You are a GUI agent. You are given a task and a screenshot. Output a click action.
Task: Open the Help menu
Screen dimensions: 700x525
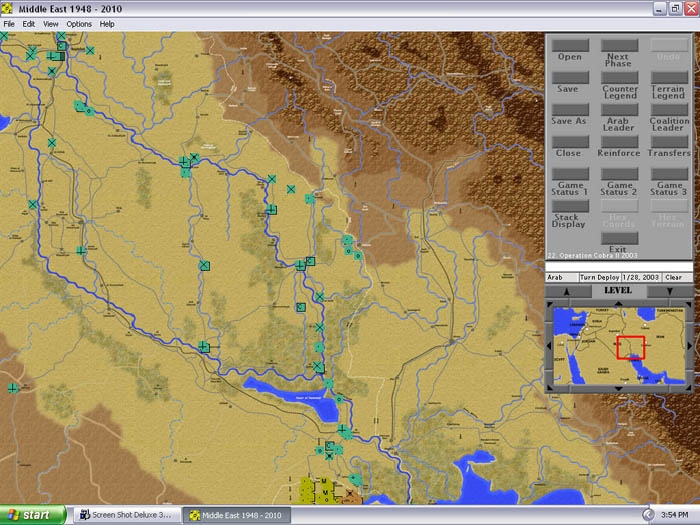[107, 24]
